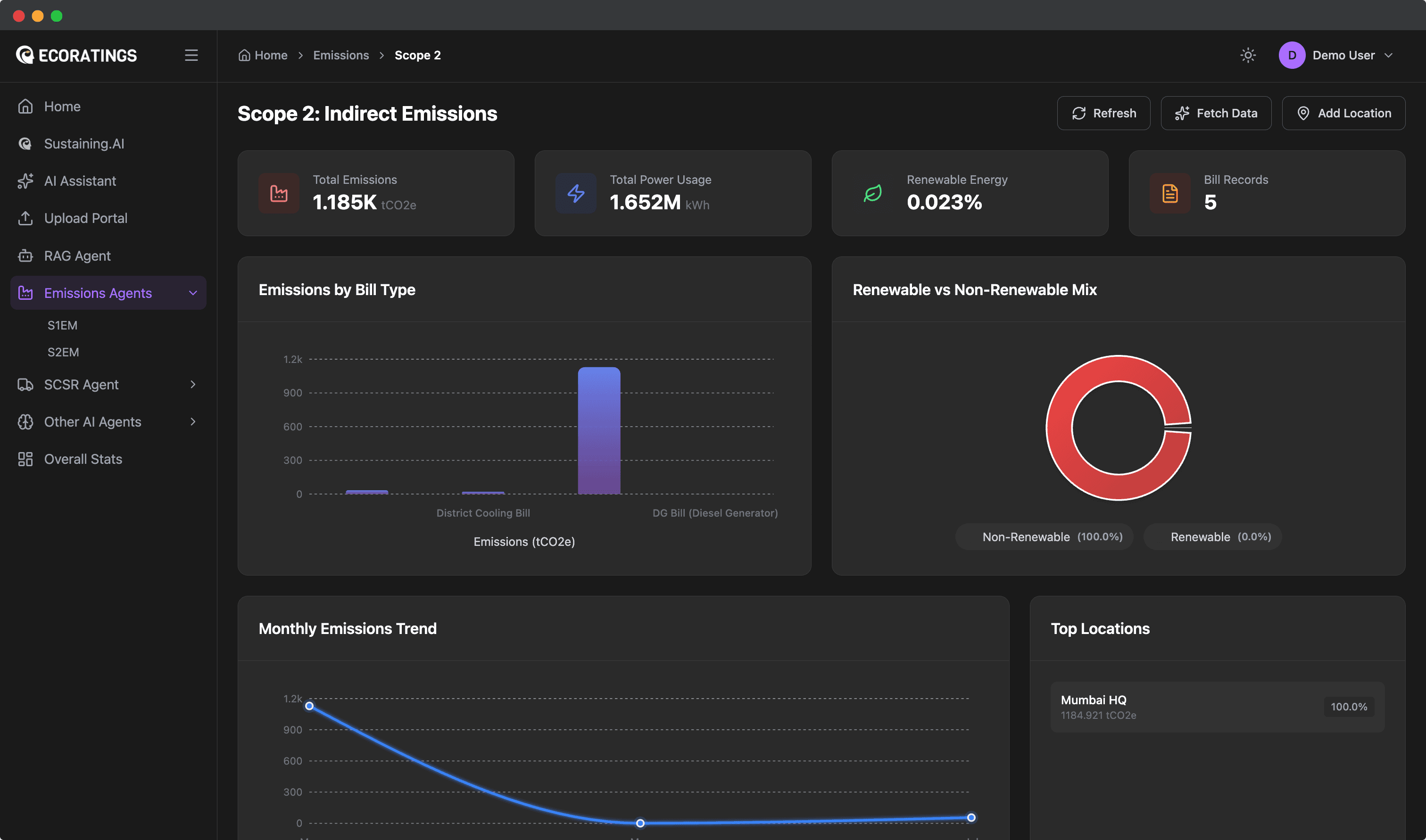Collapse the Emissions Agents submenu
1426x840 pixels.
pos(192,293)
